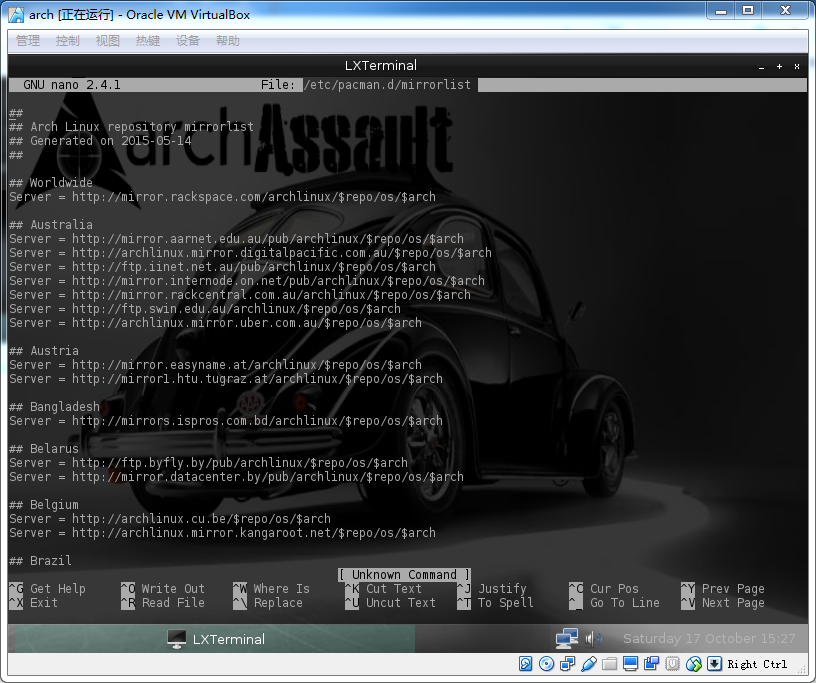Click the Generated on 2015-05-14 line

tap(100, 141)
